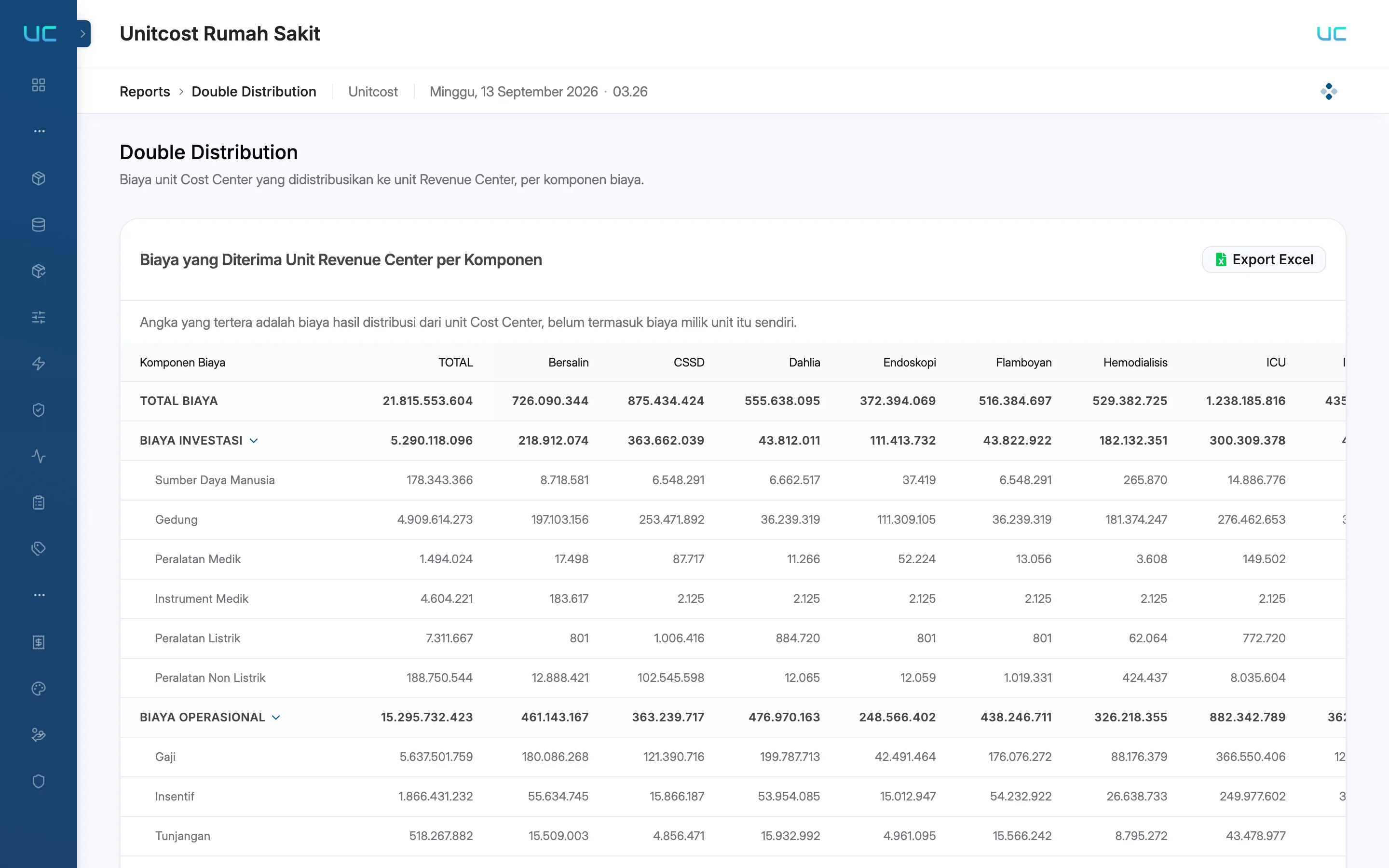
Task: Select the Tunjangan row label
Action: 182,836
